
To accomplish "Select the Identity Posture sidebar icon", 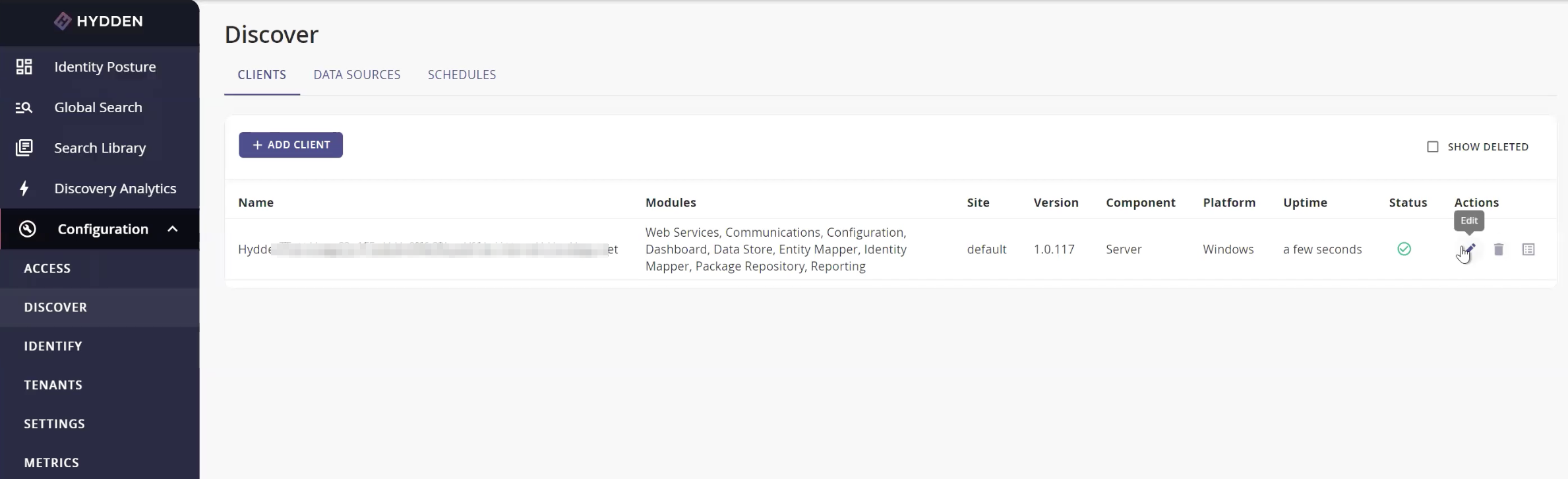I will click(24, 66).
